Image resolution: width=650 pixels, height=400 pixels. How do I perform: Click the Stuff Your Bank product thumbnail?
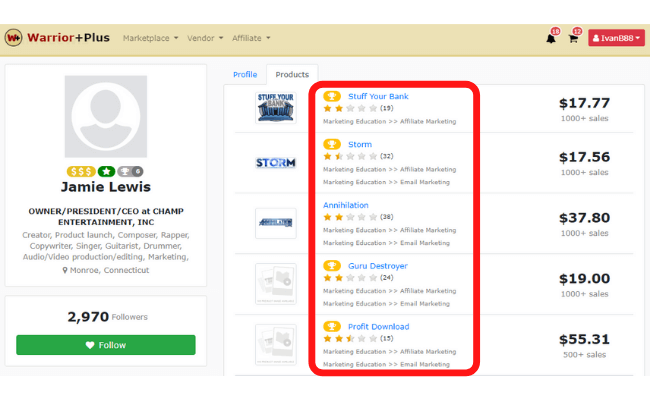pos(276,108)
